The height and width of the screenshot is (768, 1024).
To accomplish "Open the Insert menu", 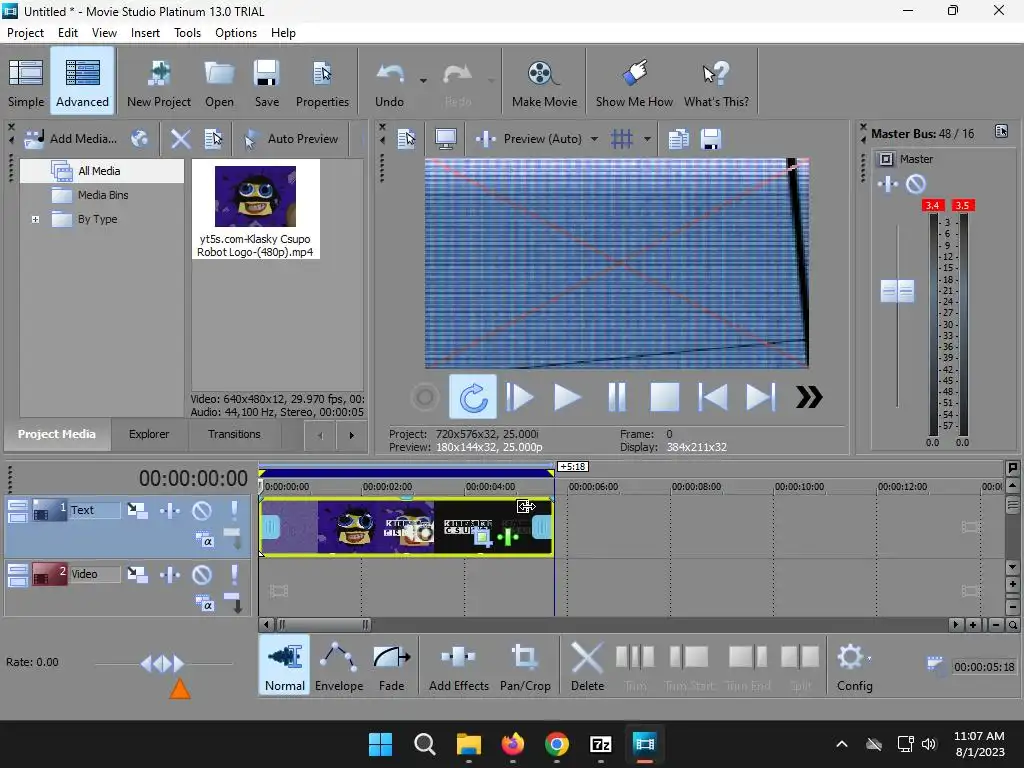I will 145,33.
